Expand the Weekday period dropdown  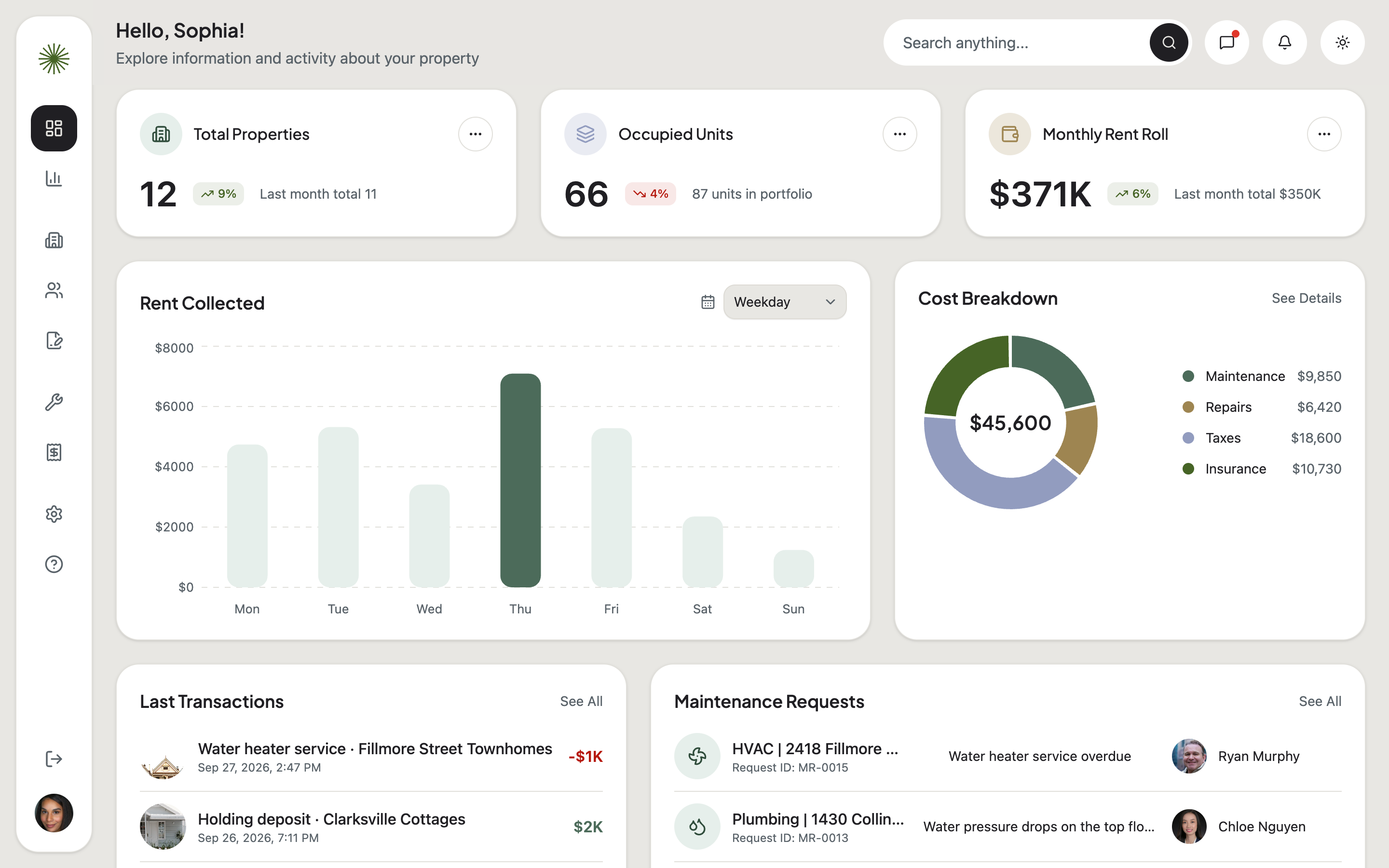[x=785, y=302]
